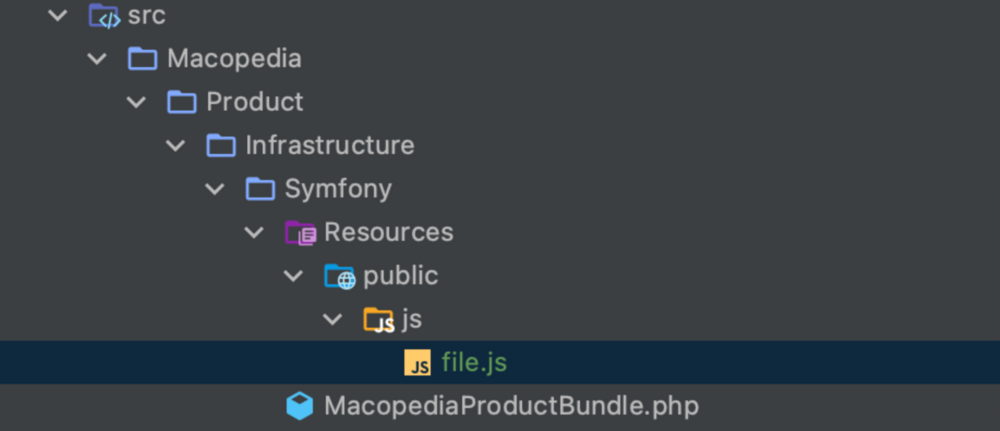The width and height of the screenshot is (1000, 431).
Task: Collapse the public folder chevron
Action: tap(293, 276)
